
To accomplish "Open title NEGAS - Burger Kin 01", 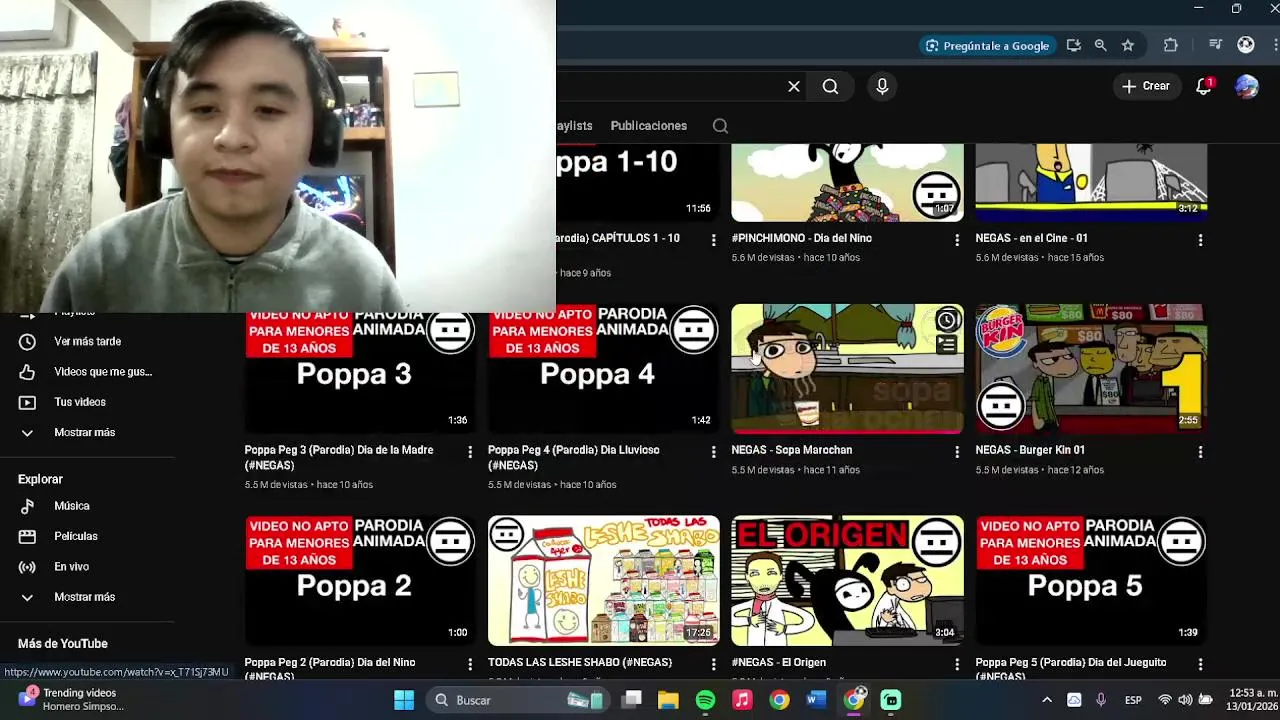I will coord(1030,450).
